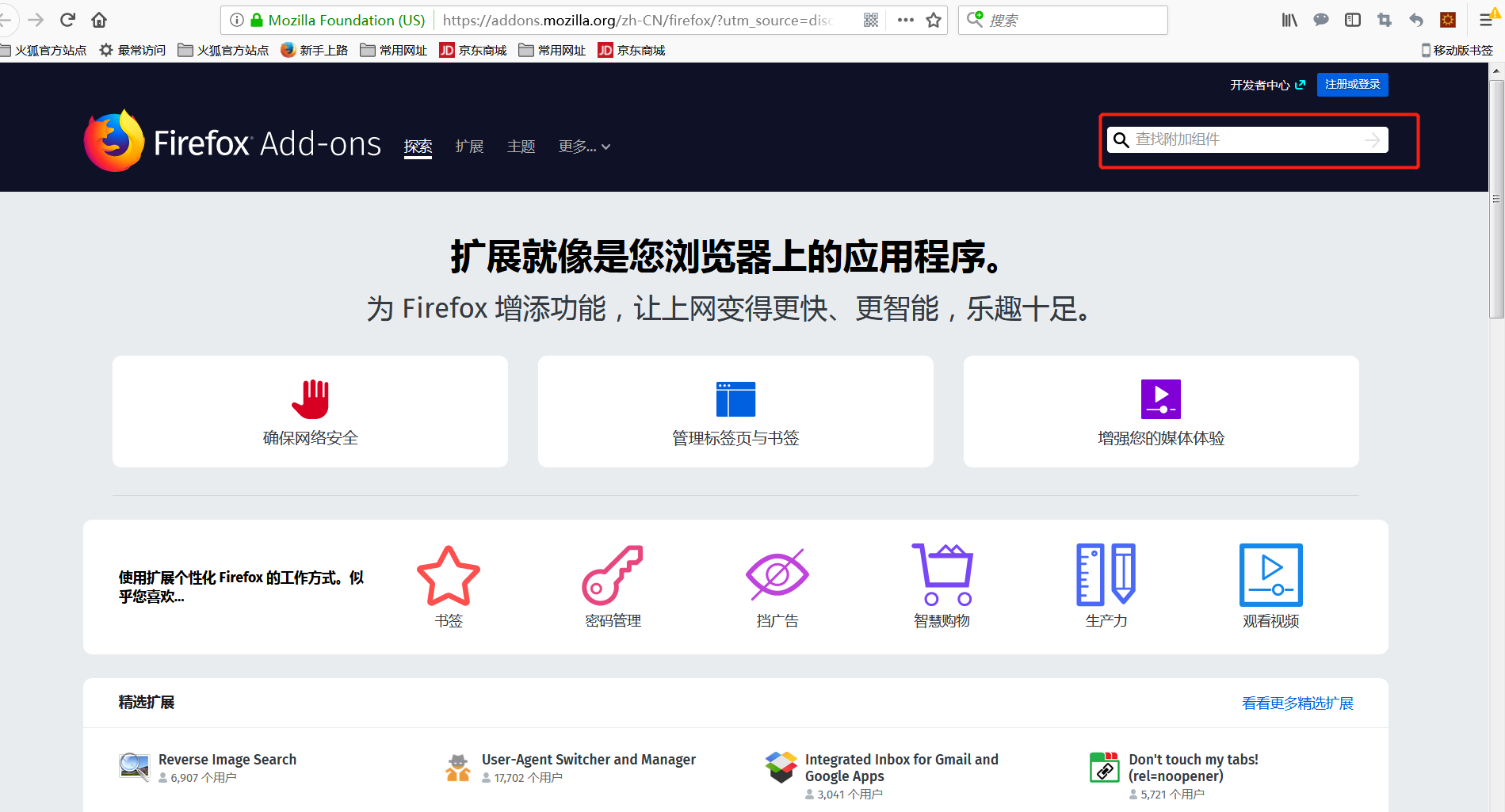The image size is (1505, 812).
Task: Bookmark this page with the star icon
Action: click(934, 20)
